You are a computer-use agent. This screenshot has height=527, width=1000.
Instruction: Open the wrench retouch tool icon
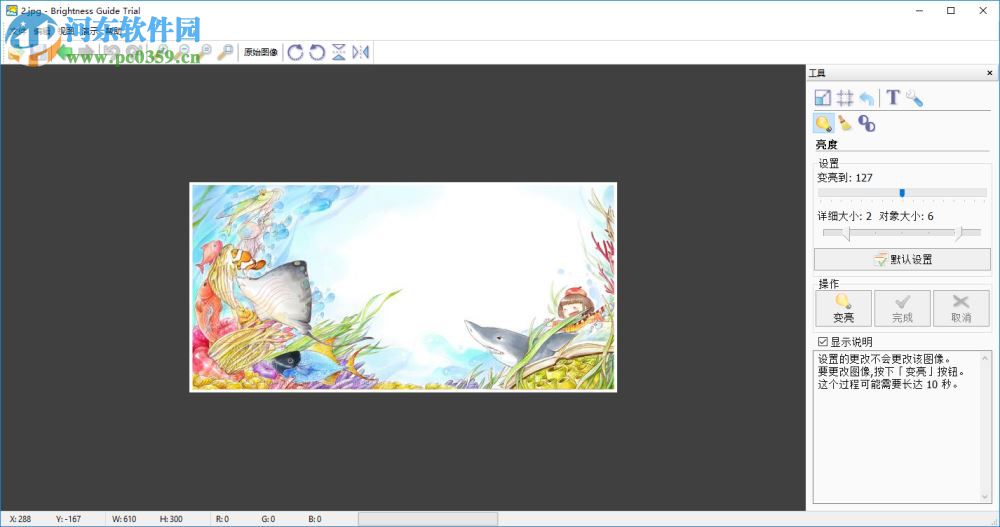[914, 98]
